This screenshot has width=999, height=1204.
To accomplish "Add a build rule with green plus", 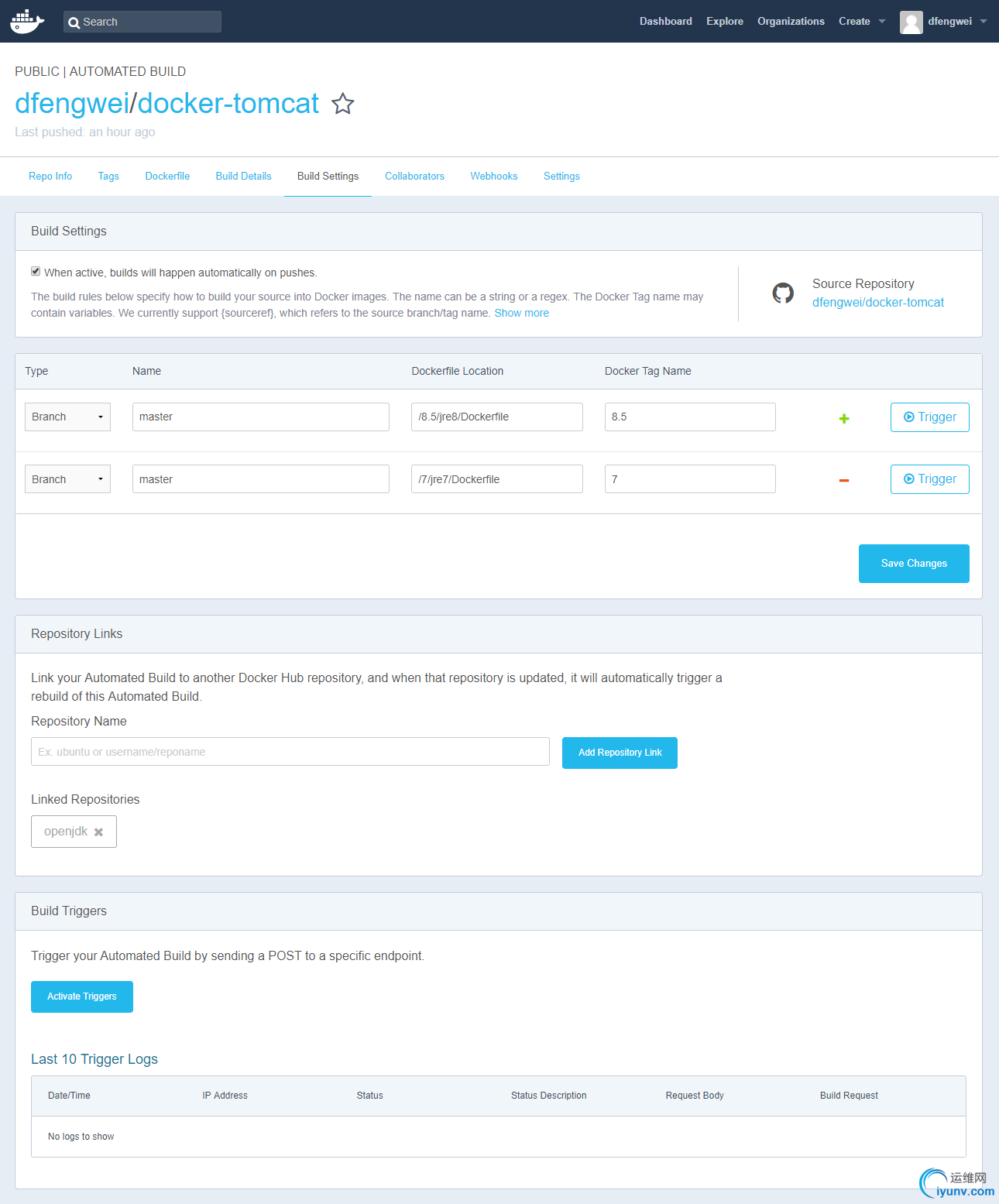I will coord(844,418).
